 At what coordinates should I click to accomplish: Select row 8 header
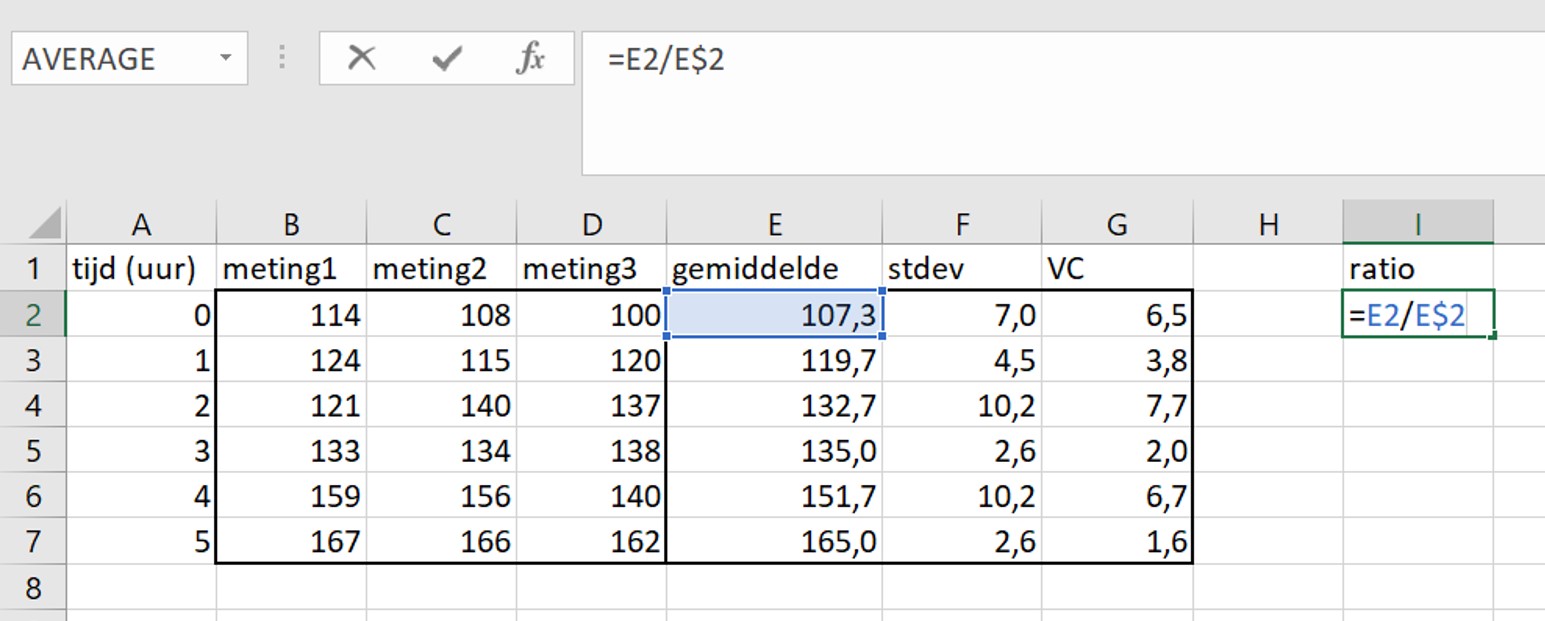click(33, 587)
